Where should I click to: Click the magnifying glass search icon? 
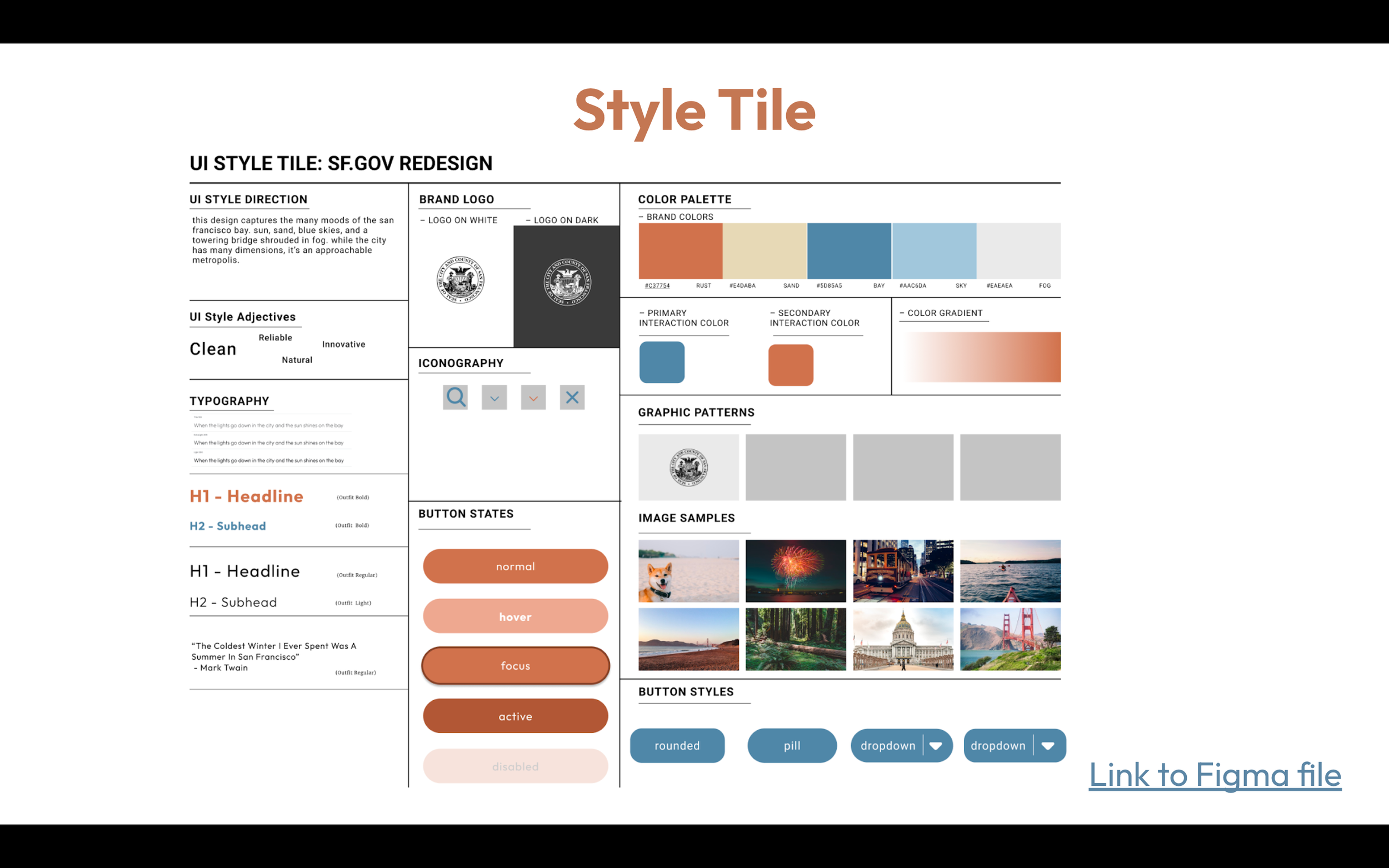coord(456,397)
